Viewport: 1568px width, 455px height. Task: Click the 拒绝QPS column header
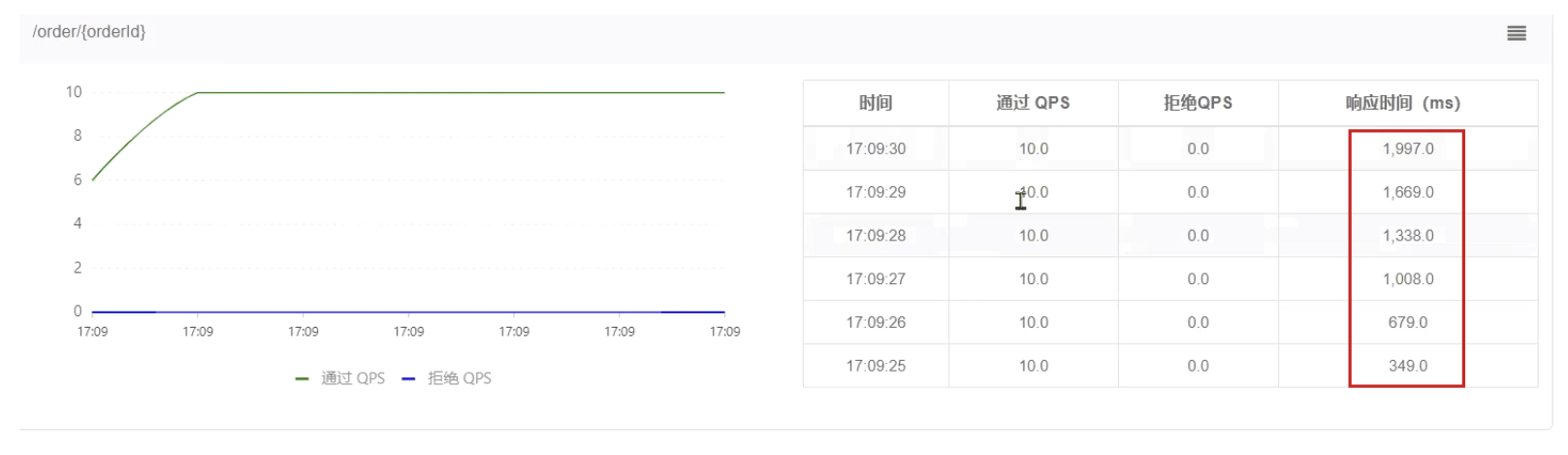pyautogui.click(x=1198, y=103)
